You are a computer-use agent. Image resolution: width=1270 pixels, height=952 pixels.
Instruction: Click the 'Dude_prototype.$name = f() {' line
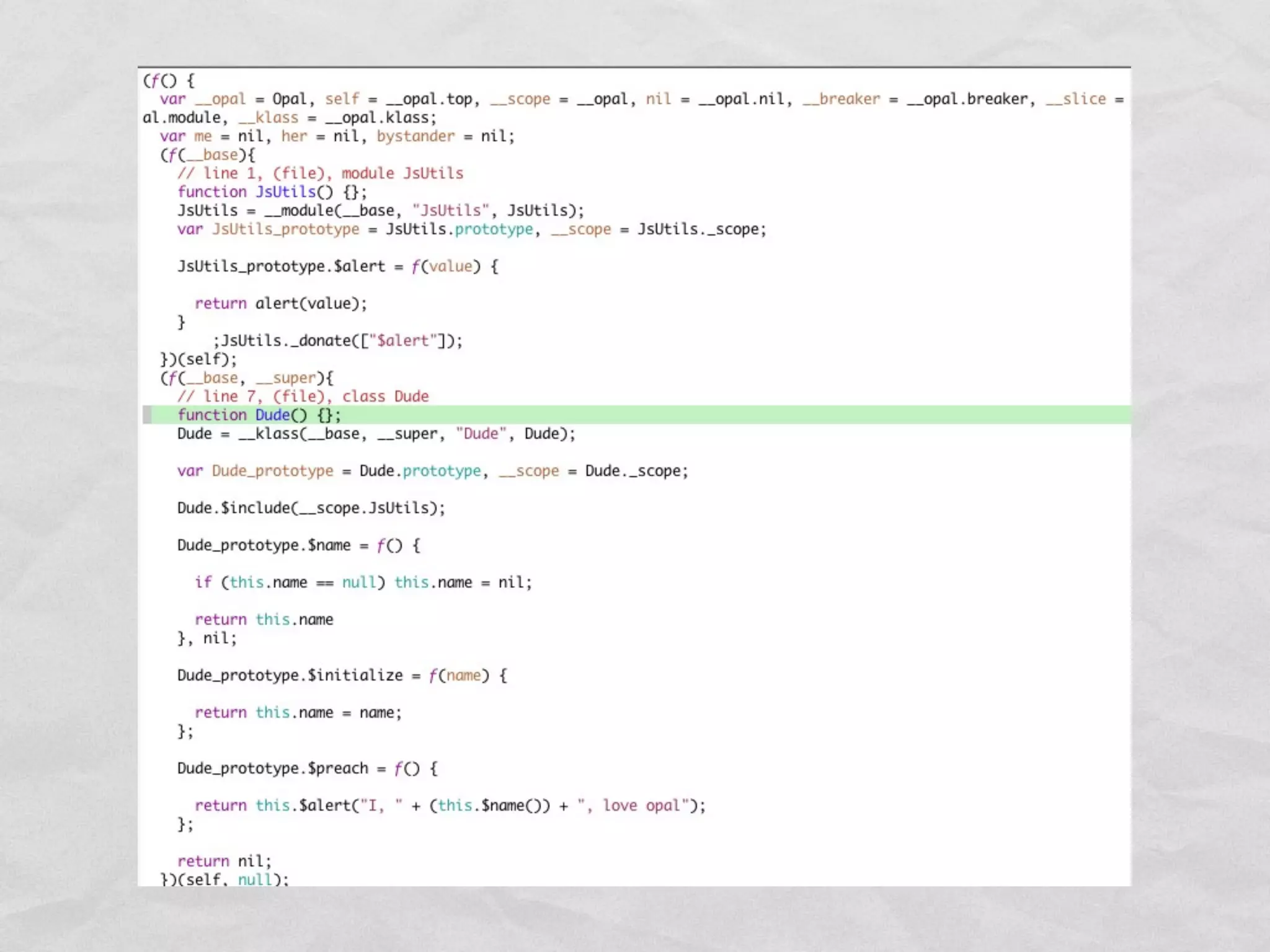pos(299,545)
